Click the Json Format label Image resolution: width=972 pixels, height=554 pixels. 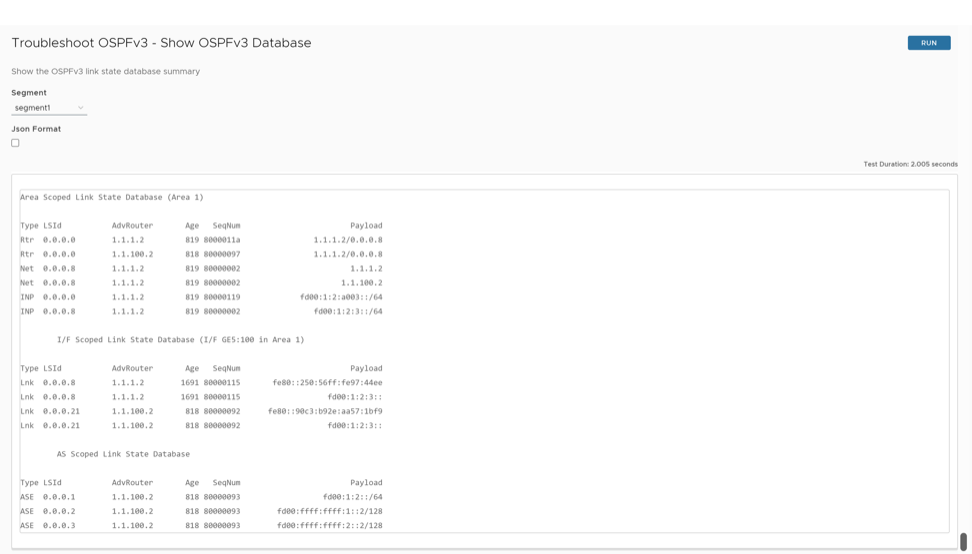(x=36, y=129)
